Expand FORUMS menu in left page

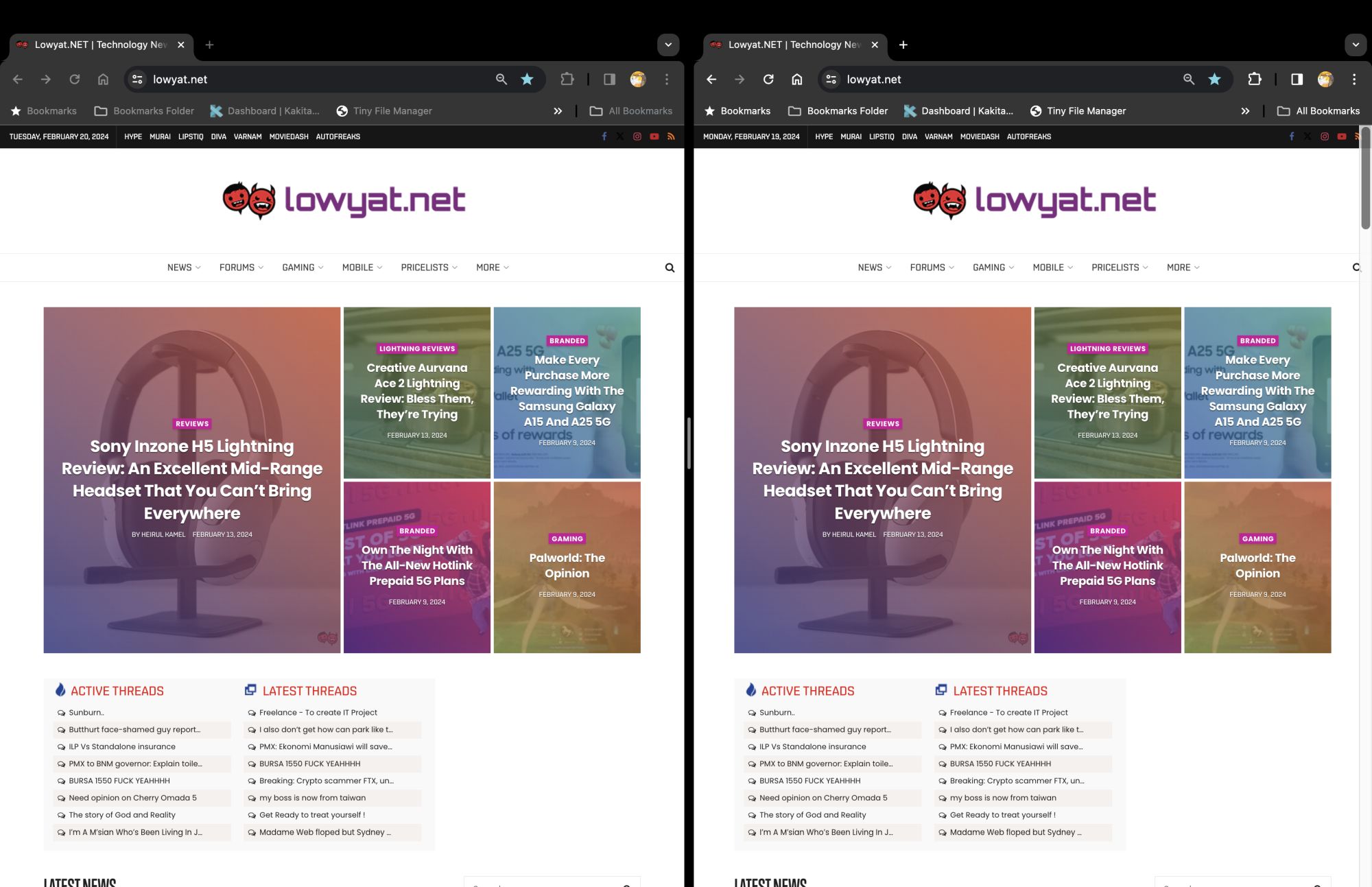(x=241, y=268)
